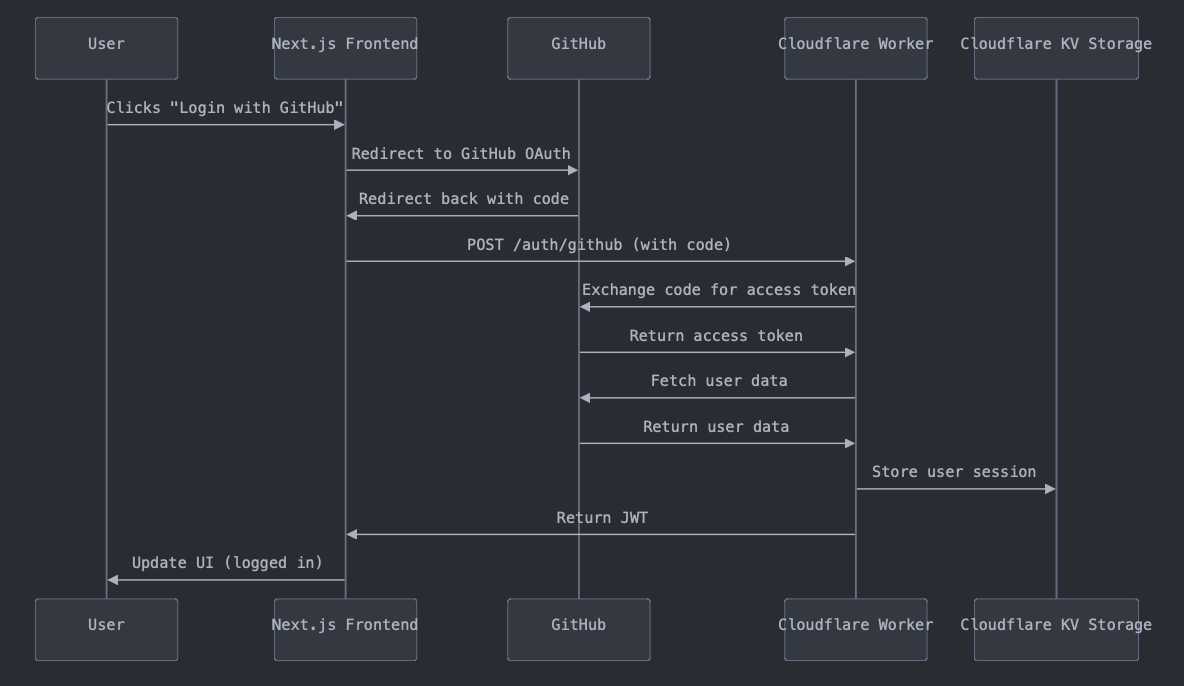The height and width of the screenshot is (686, 1184).
Task: Select the top GitHub participant box
Action: 578,48
